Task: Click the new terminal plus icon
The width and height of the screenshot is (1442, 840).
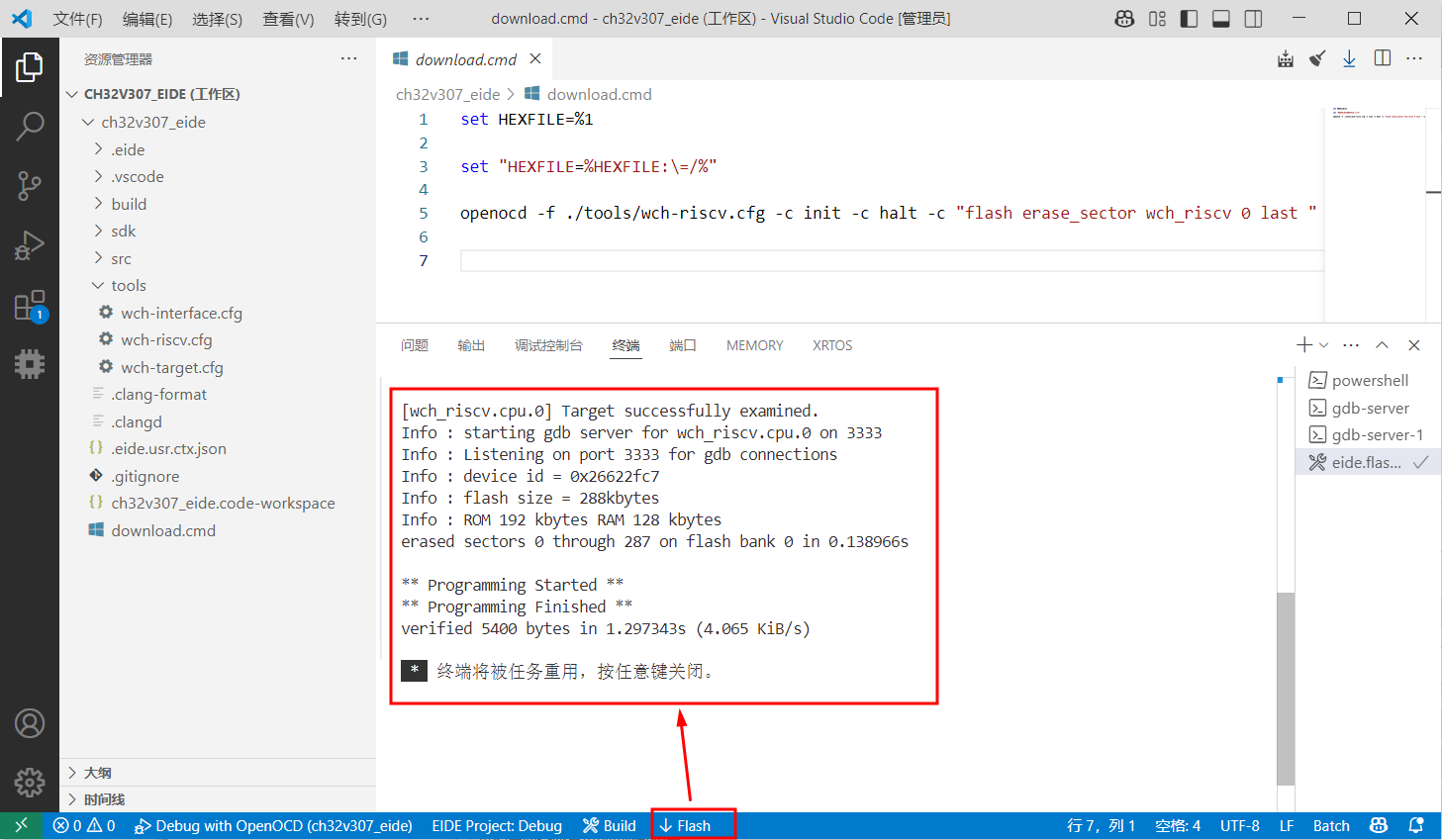Action: [1304, 344]
